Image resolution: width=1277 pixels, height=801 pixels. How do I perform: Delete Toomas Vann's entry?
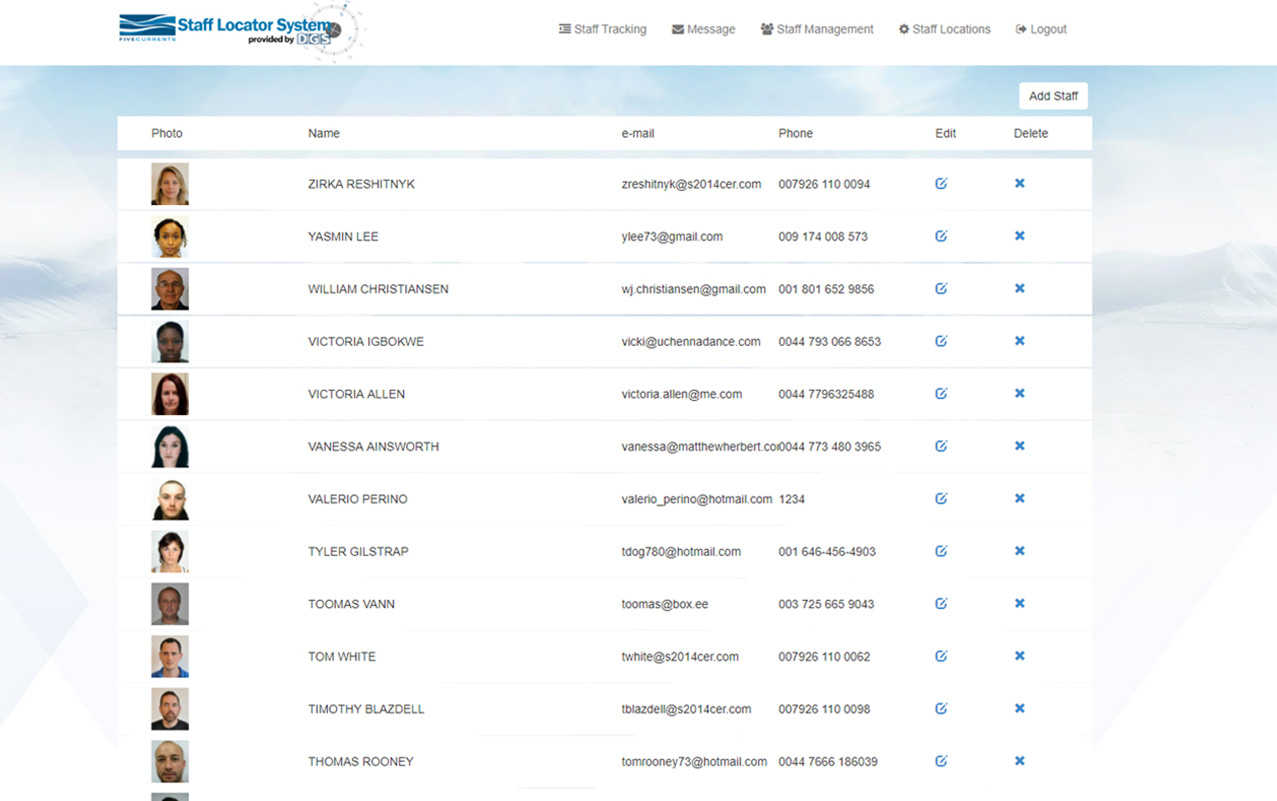pos(1020,604)
